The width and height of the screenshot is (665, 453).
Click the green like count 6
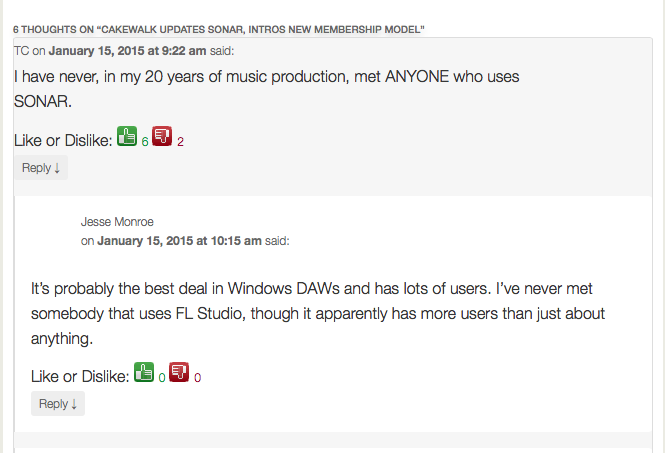pyautogui.click(x=145, y=142)
